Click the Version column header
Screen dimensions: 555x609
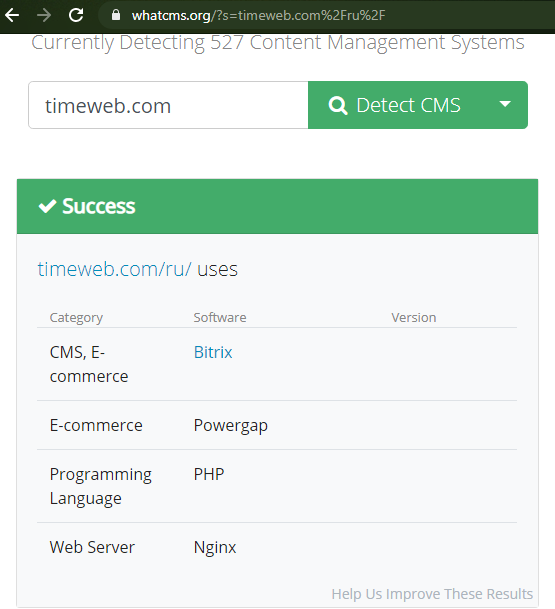414,317
